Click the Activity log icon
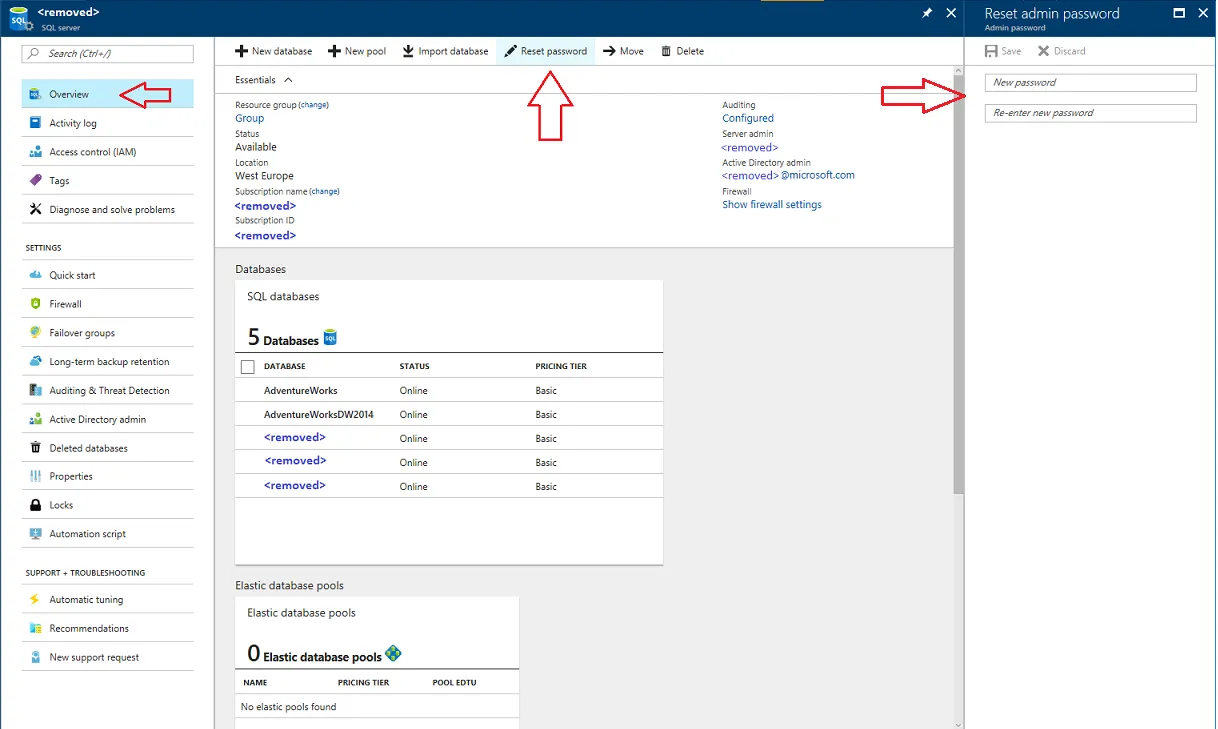Viewport: 1218px width, 729px height. click(x=36, y=123)
